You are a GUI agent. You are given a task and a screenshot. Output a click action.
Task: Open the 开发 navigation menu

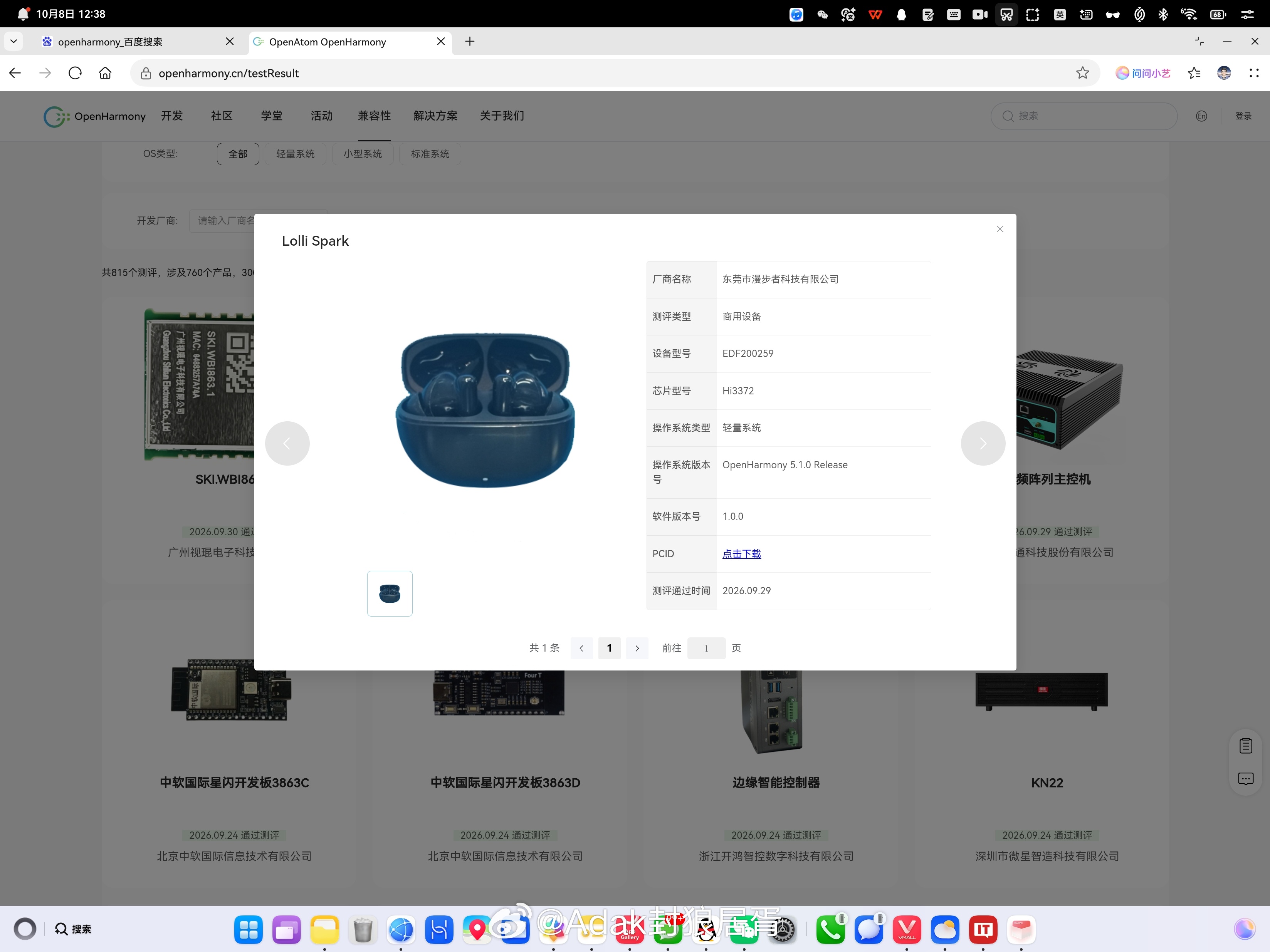pos(172,116)
